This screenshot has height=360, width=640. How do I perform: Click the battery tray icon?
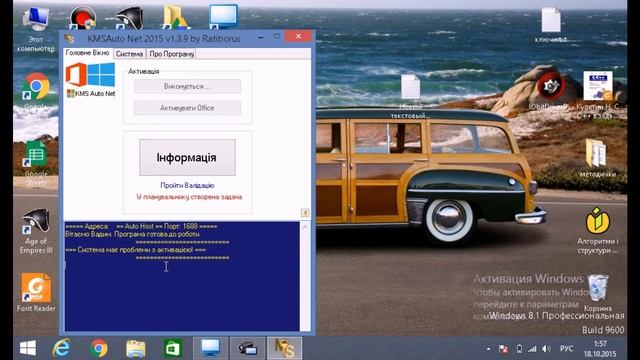pyautogui.click(x=519, y=349)
